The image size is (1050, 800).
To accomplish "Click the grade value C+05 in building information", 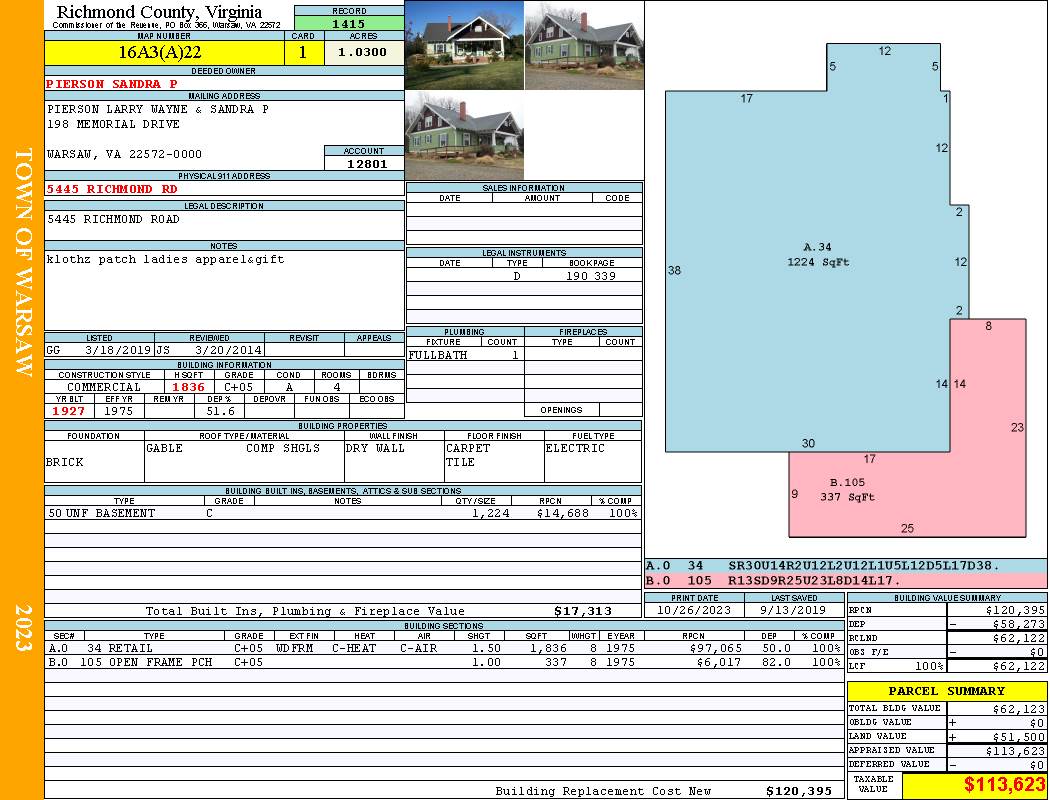I will [238, 387].
